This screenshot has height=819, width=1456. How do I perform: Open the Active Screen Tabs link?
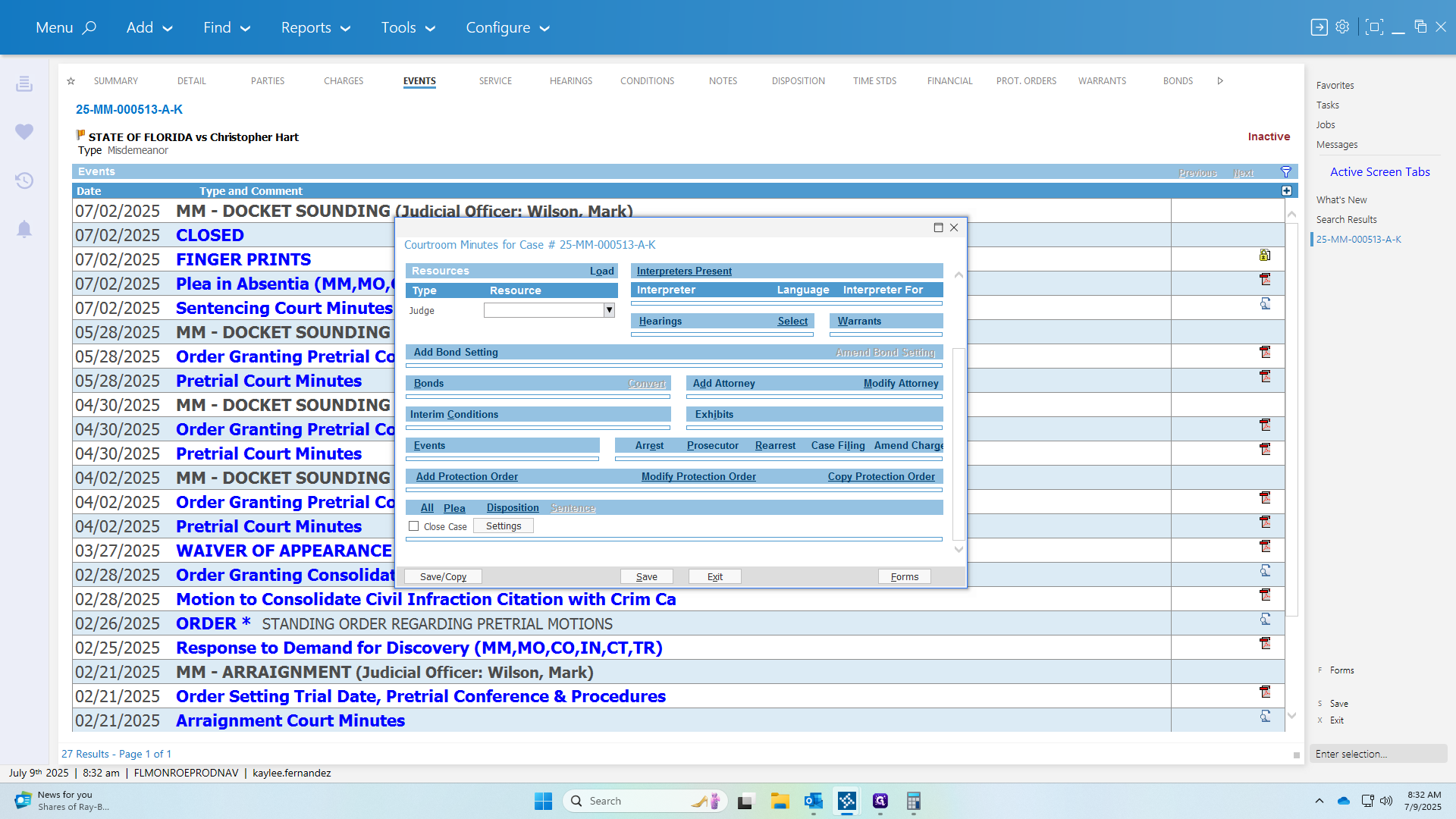tap(1380, 172)
